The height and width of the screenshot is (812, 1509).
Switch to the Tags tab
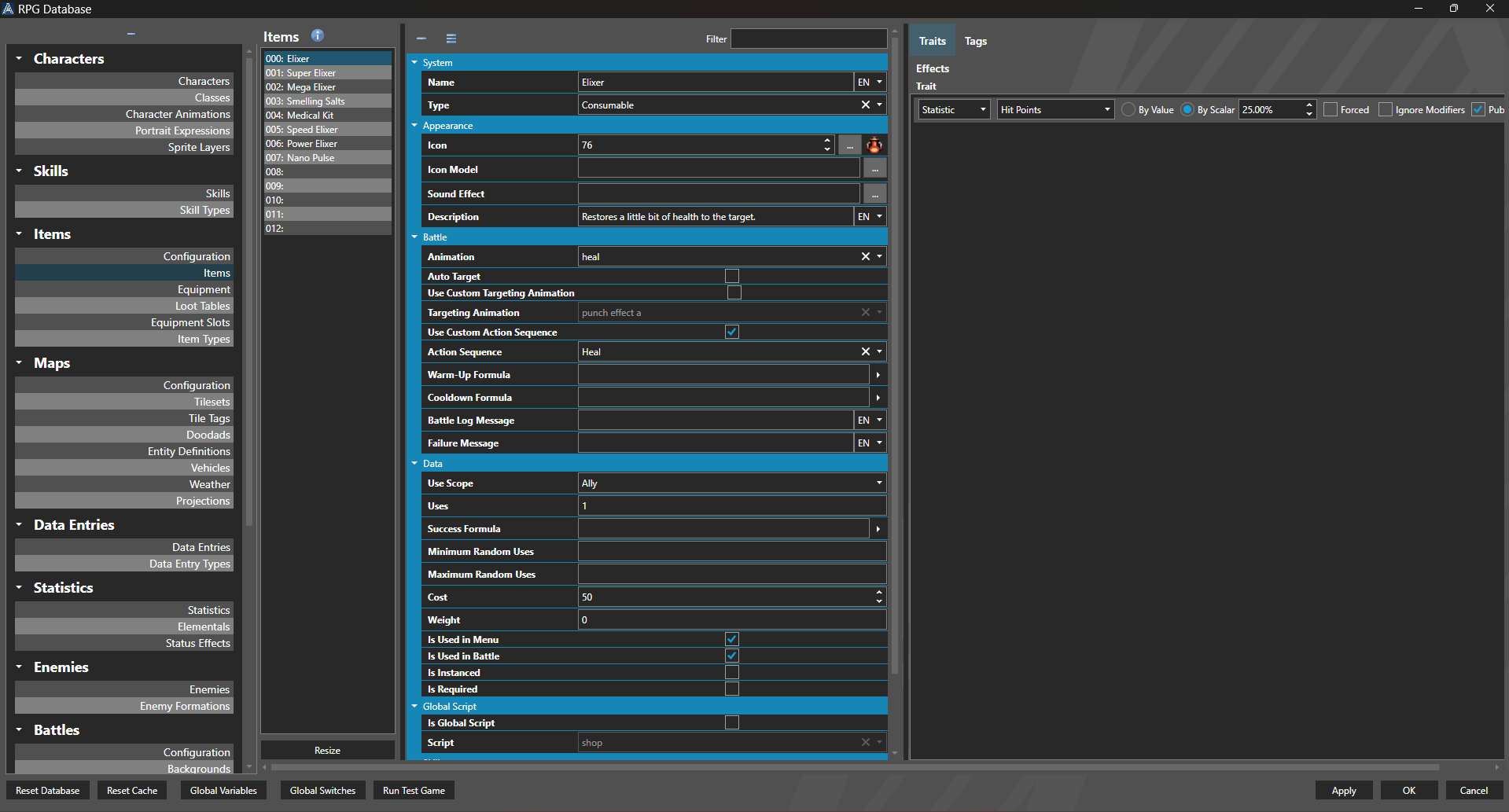(975, 41)
